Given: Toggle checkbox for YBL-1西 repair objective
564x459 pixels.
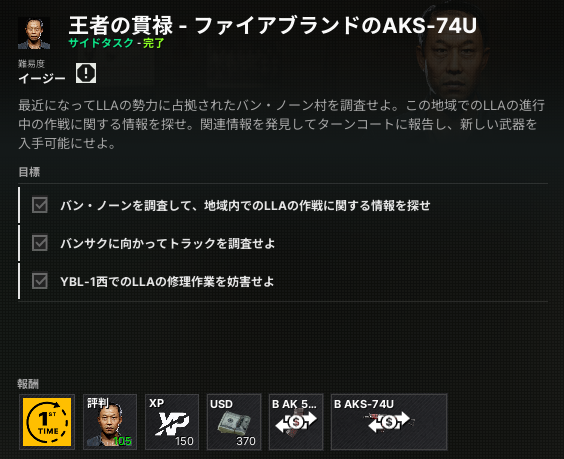Looking at the screenshot, I should (40, 281).
